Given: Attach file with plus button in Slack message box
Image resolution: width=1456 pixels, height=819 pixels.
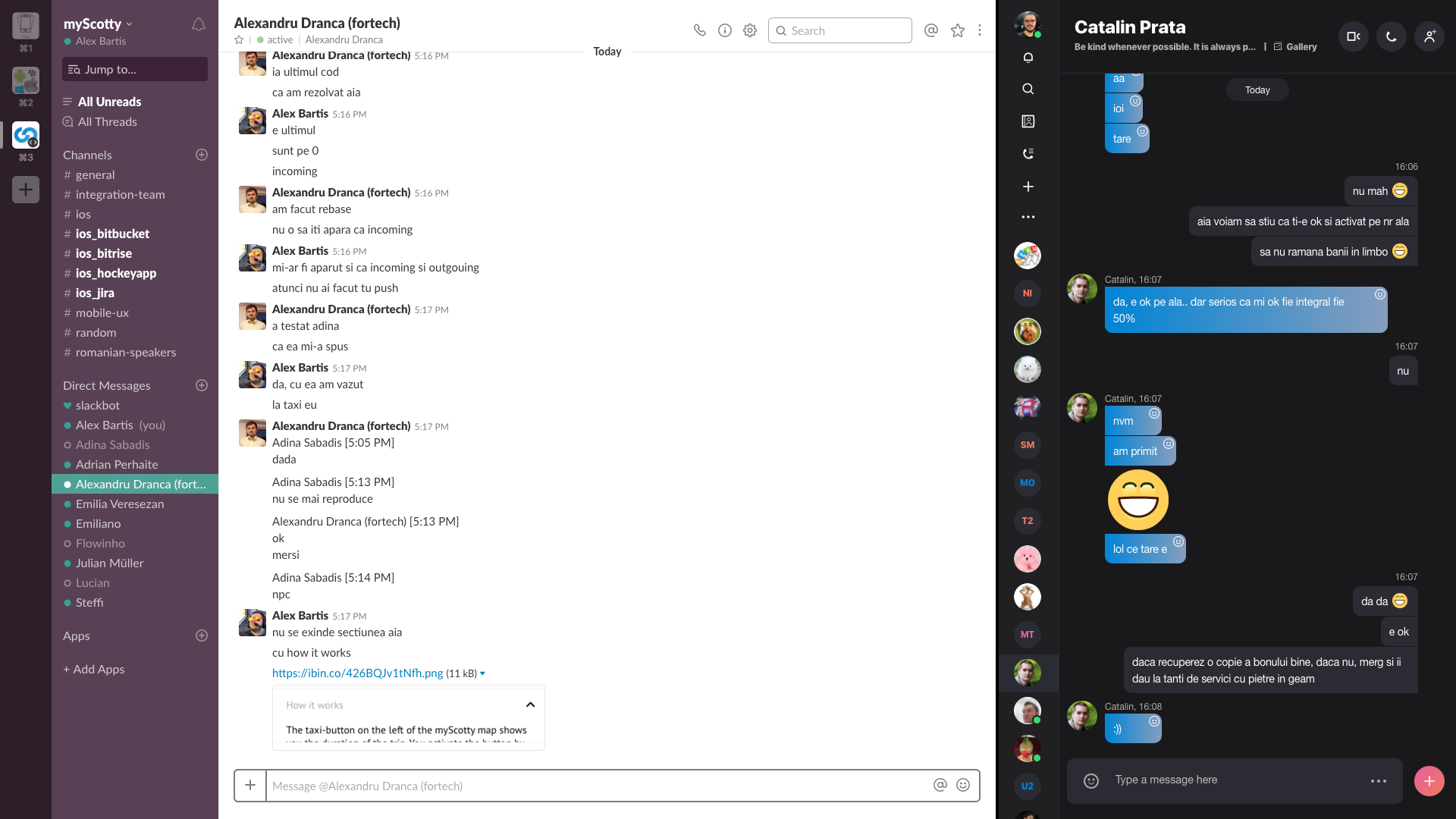Looking at the screenshot, I should coord(250,786).
